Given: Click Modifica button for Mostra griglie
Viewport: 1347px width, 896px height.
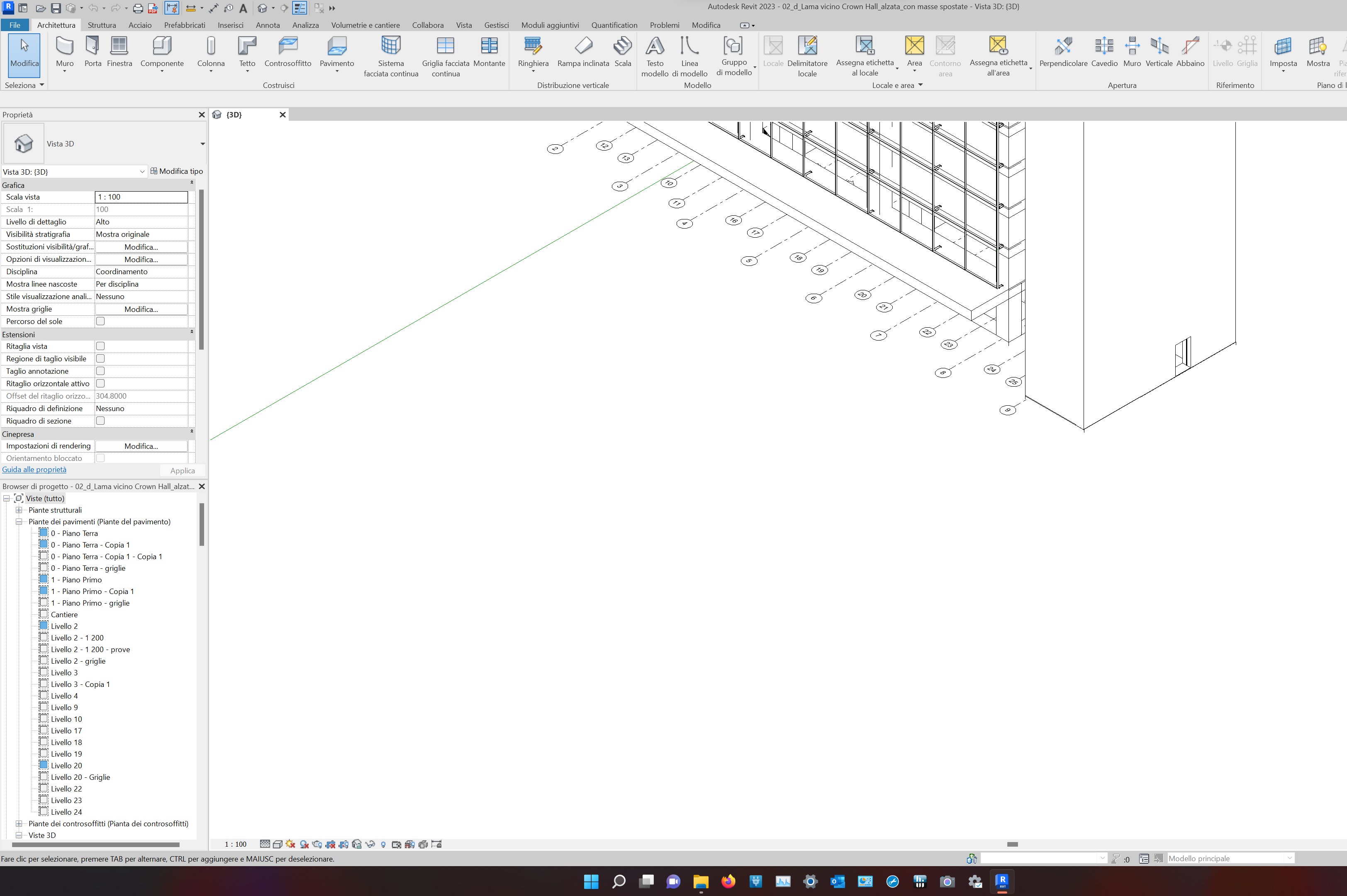Looking at the screenshot, I should pyautogui.click(x=141, y=309).
